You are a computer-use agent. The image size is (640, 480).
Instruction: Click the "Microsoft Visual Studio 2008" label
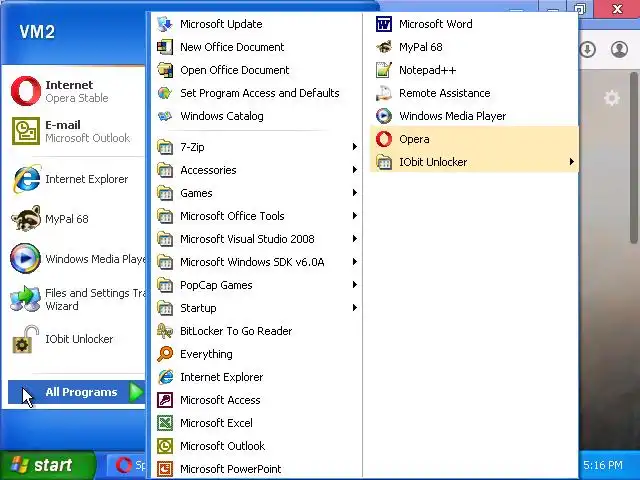(x=247, y=239)
